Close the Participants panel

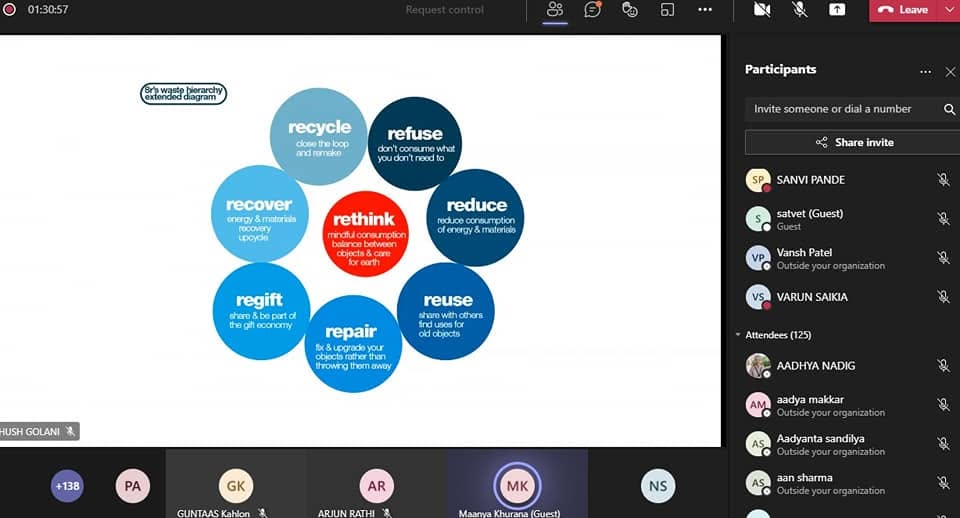point(950,72)
